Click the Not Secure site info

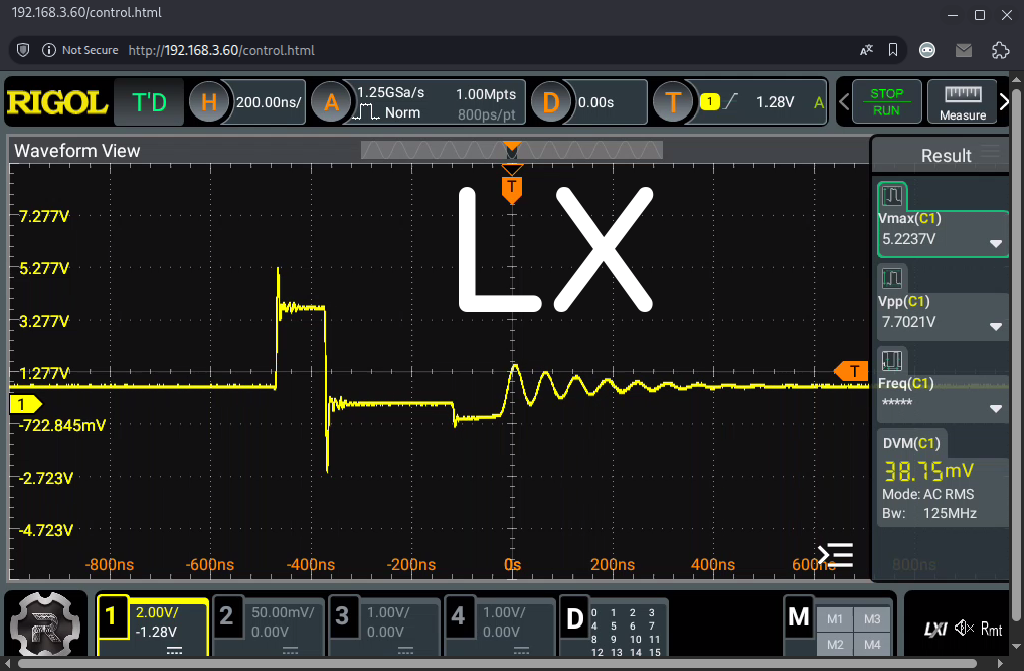pos(80,50)
